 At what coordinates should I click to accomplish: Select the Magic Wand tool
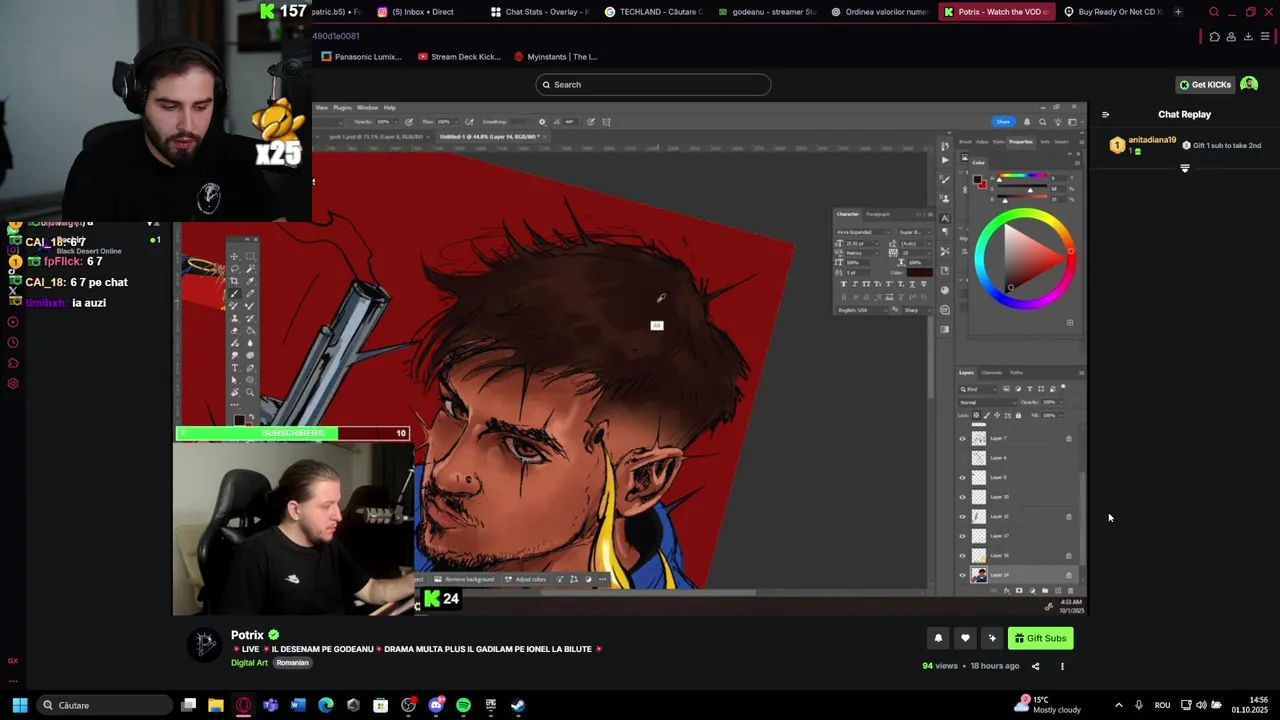point(250,268)
